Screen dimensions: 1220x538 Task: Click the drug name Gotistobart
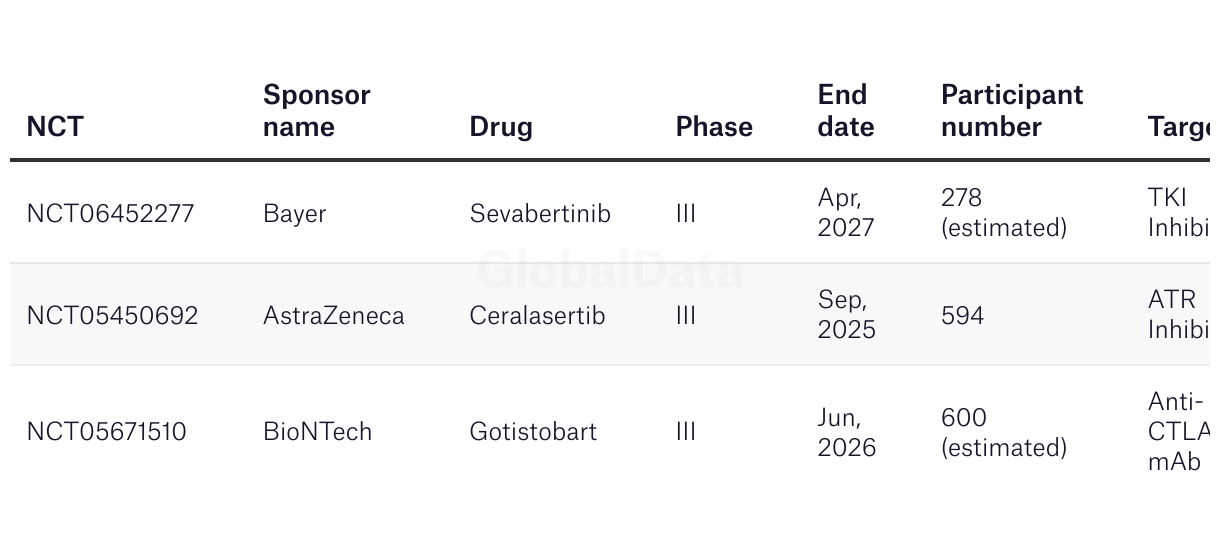coord(533,431)
